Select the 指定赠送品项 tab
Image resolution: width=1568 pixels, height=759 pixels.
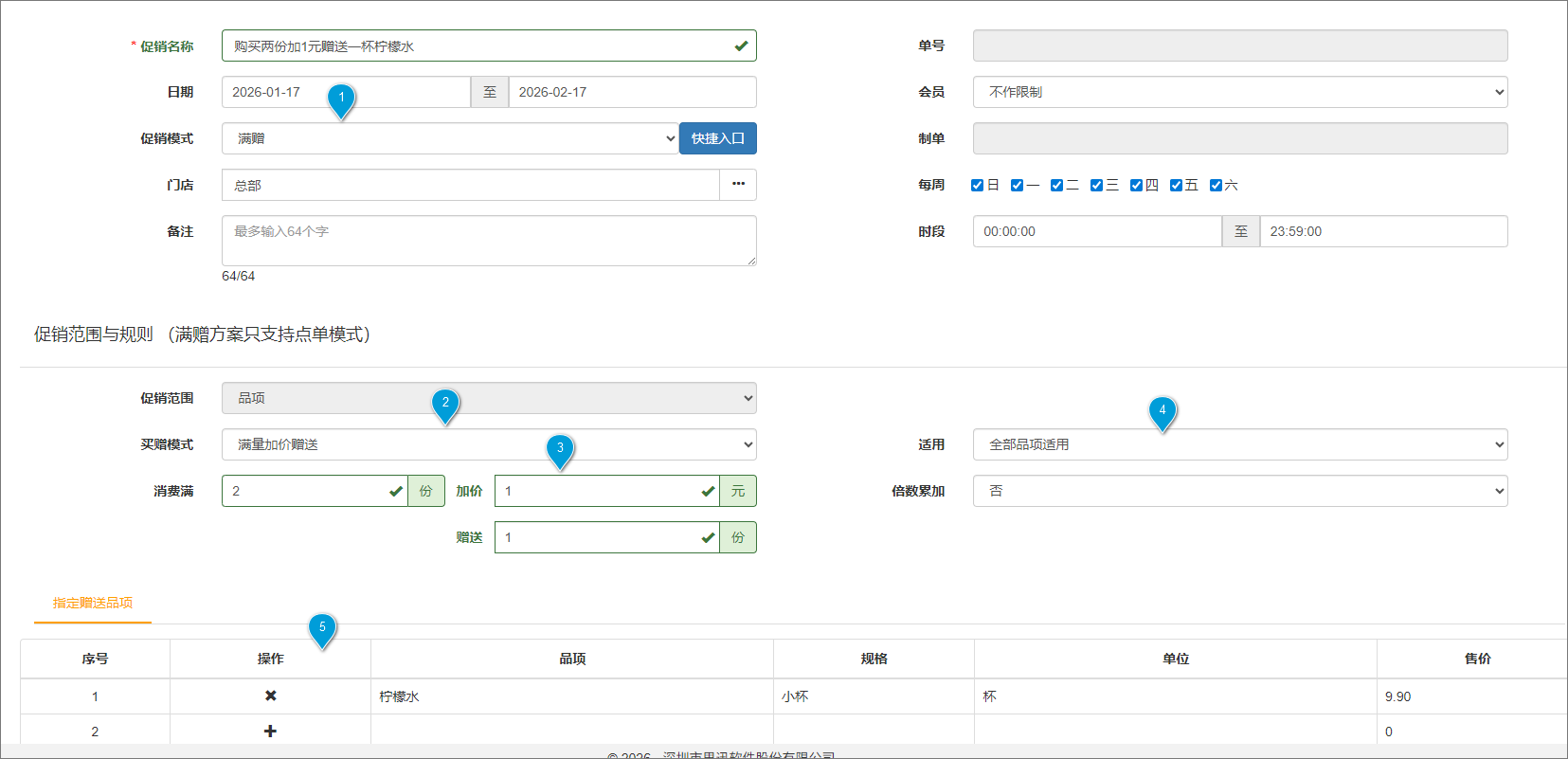(93, 603)
